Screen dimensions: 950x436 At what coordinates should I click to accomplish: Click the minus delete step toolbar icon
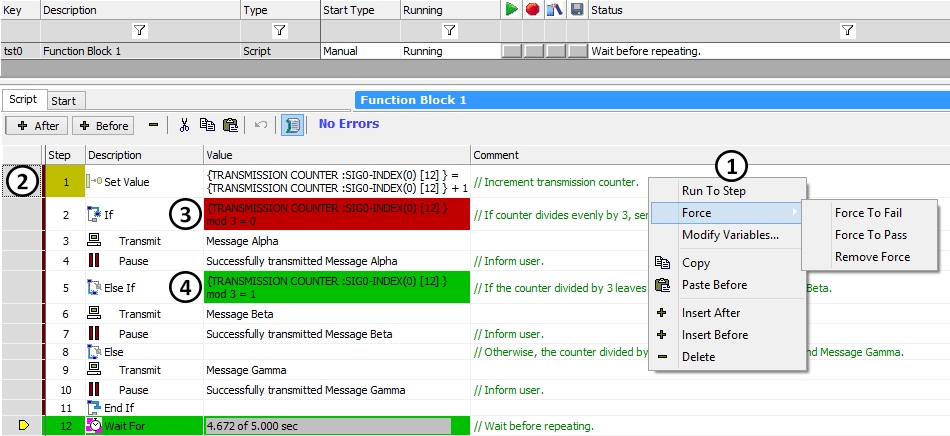tap(153, 125)
